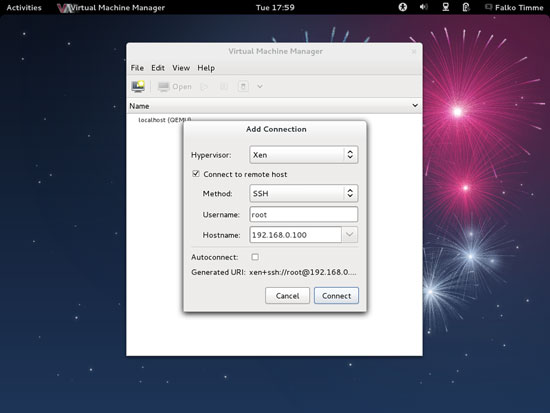Expand the Hostname history dropdown arrow
550x413 pixels.
pyautogui.click(x=349, y=235)
